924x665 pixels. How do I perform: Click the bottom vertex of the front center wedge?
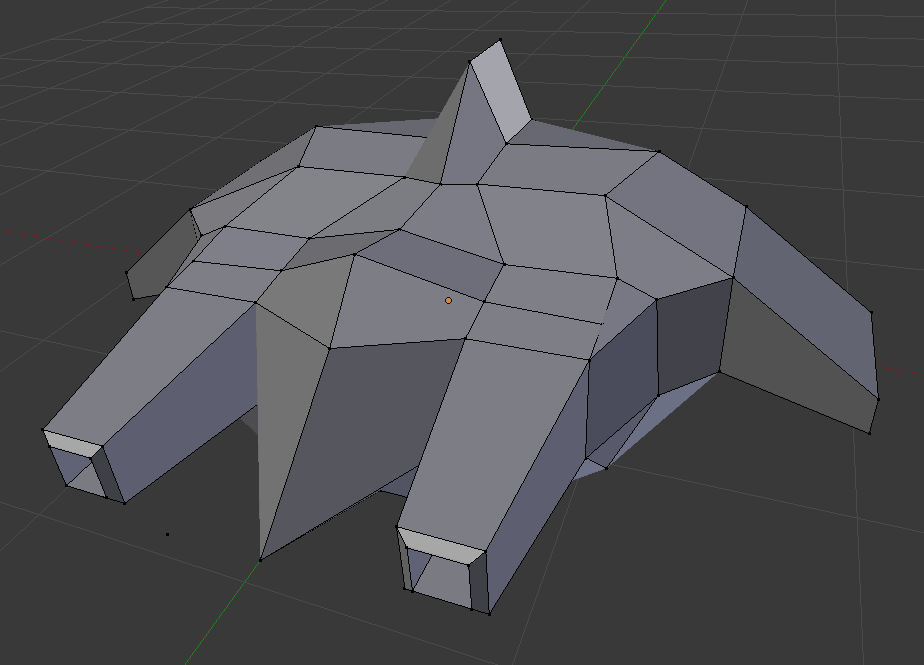click(x=261, y=560)
